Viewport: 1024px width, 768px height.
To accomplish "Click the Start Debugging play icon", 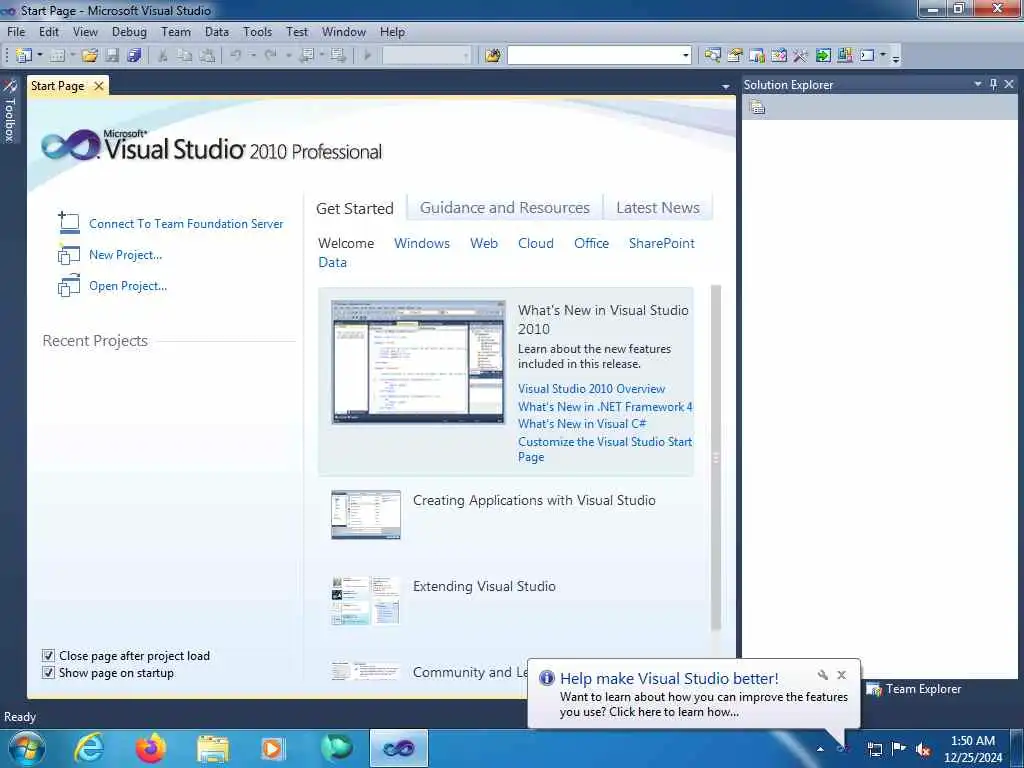I will tap(367, 56).
